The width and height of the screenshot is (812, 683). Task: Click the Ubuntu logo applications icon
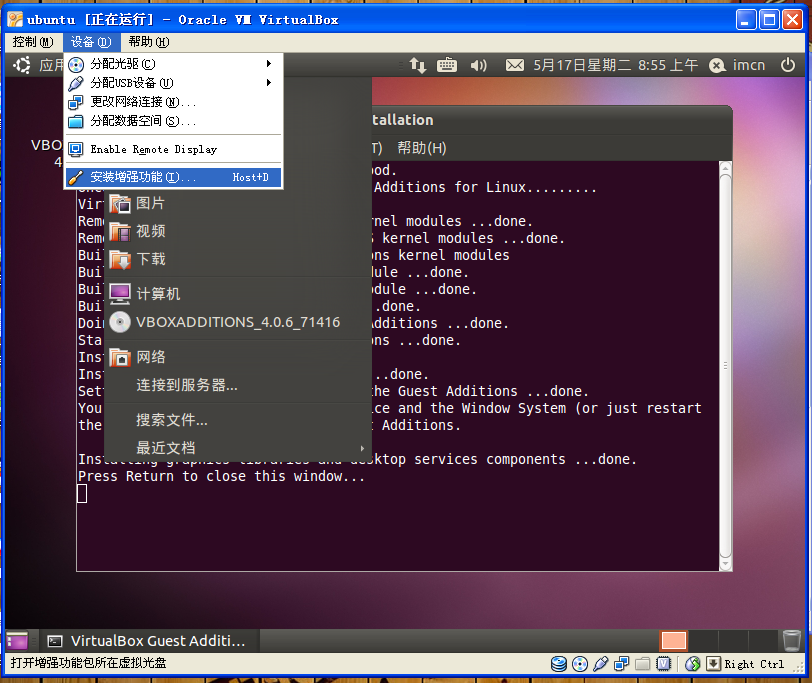point(22,65)
